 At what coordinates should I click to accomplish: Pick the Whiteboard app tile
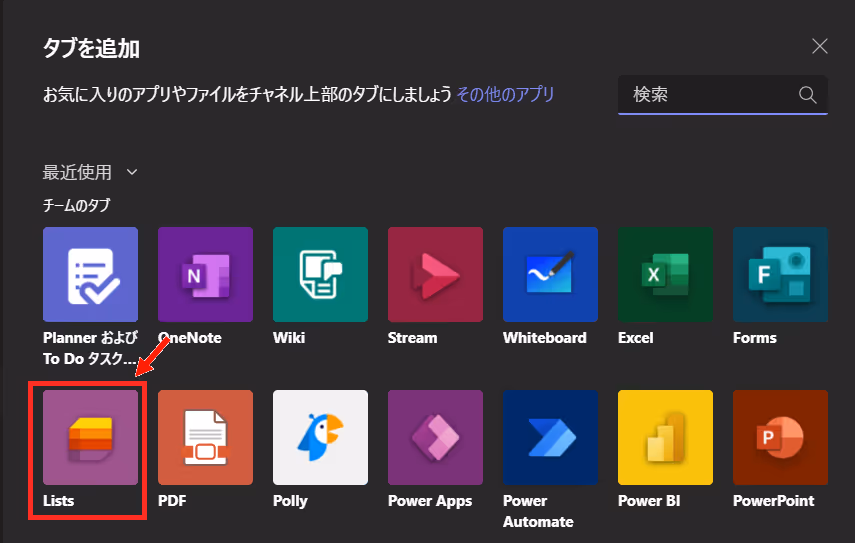click(550, 274)
